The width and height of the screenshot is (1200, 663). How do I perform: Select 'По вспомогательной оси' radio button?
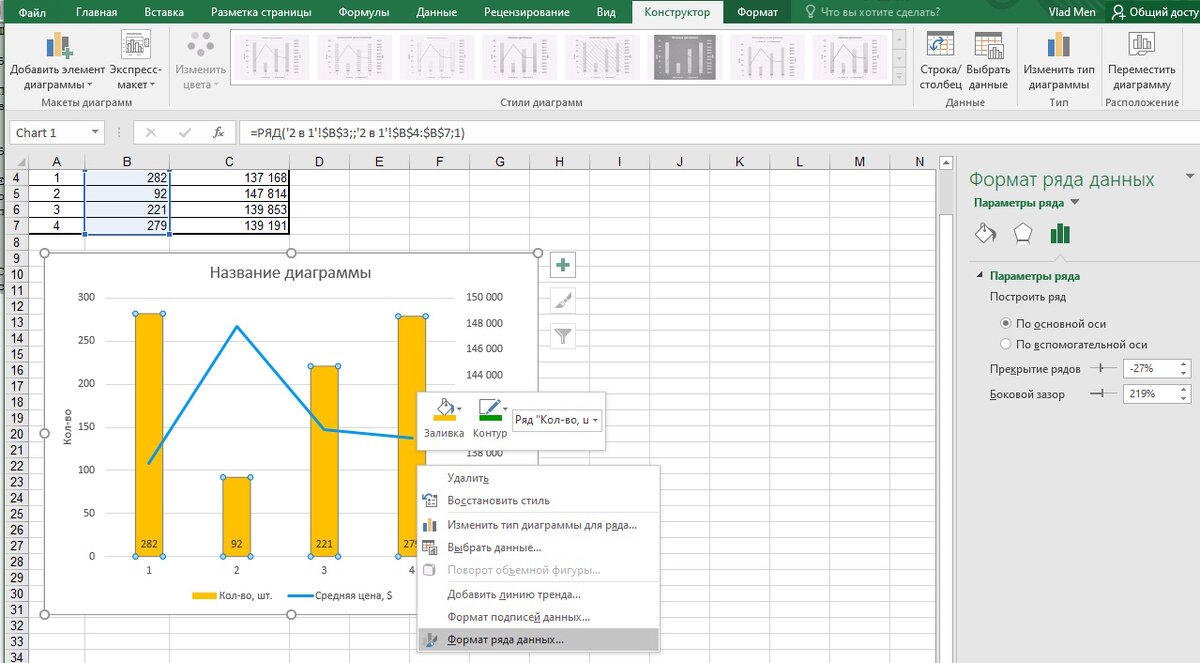(x=1006, y=344)
